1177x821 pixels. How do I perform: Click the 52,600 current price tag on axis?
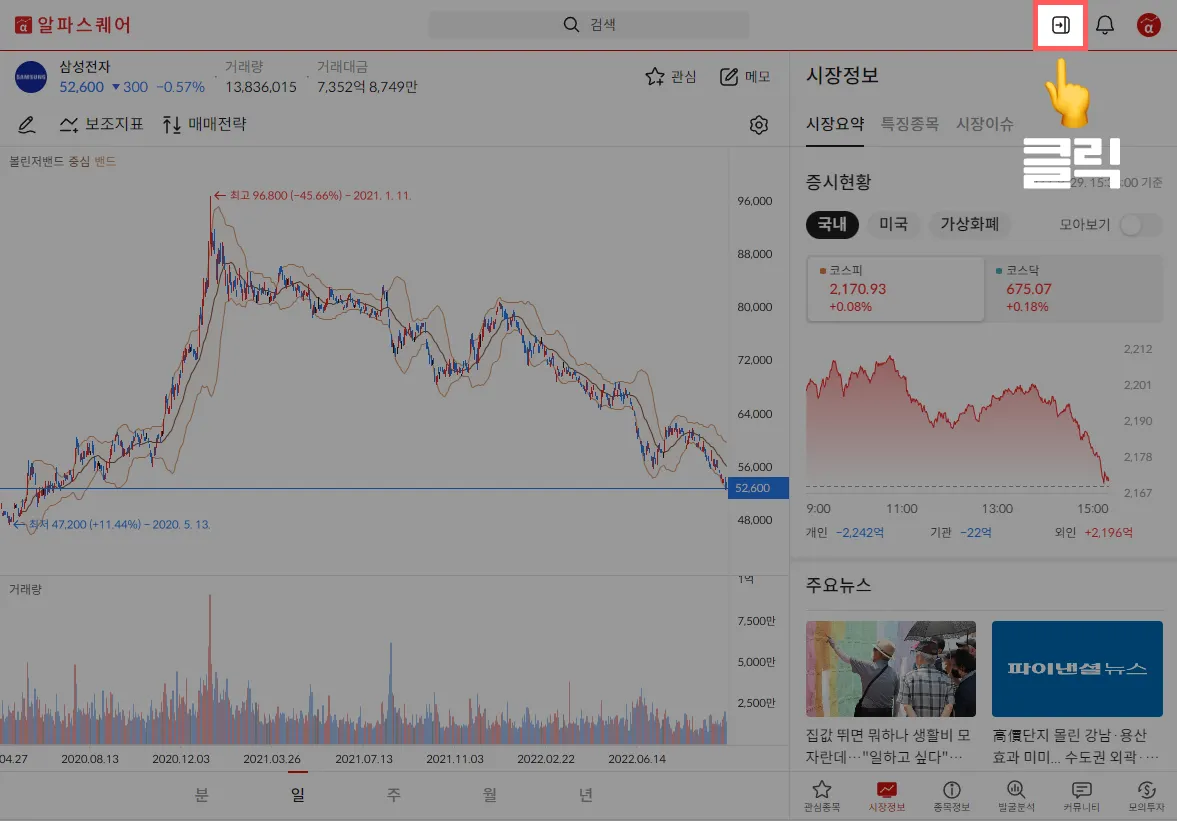point(758,488)
